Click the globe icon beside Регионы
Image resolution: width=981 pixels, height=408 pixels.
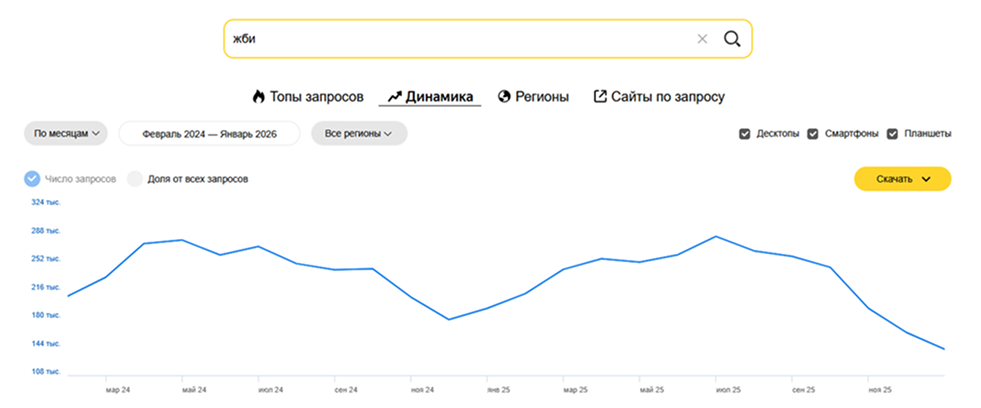coord(504,97)
